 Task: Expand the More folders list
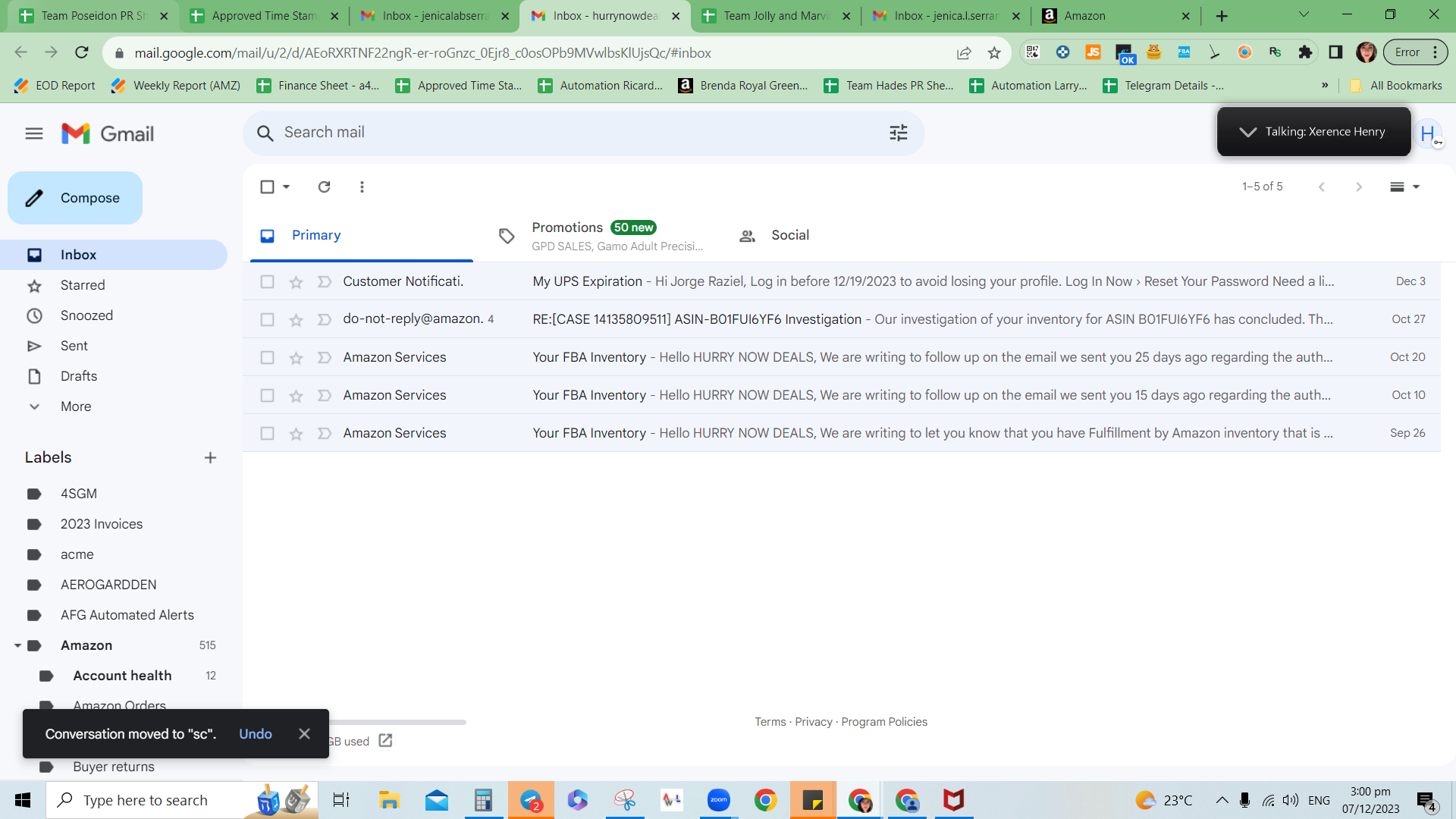[x=114, y=406]
